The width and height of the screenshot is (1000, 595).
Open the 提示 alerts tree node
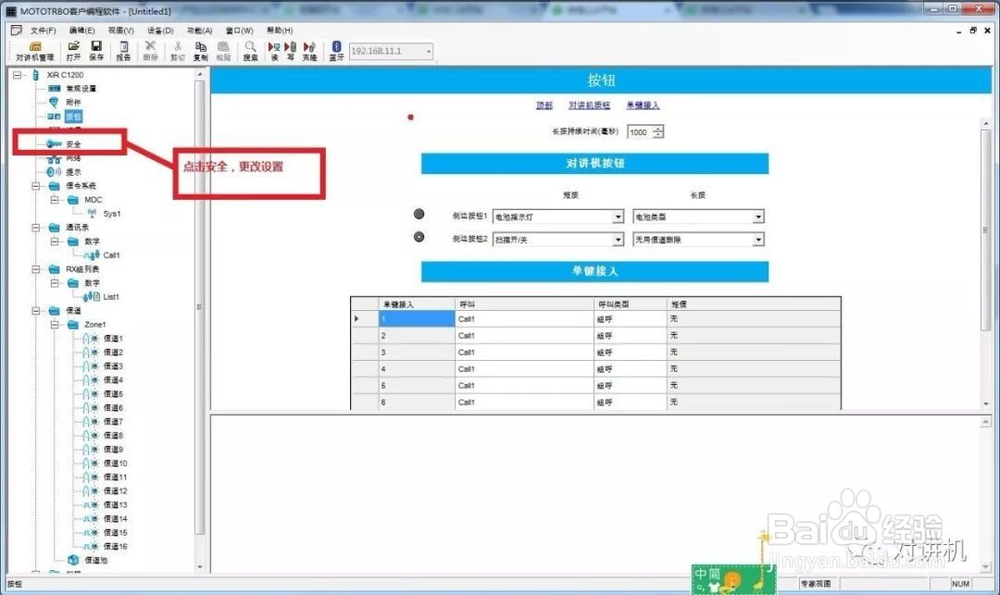click(73, 172)
